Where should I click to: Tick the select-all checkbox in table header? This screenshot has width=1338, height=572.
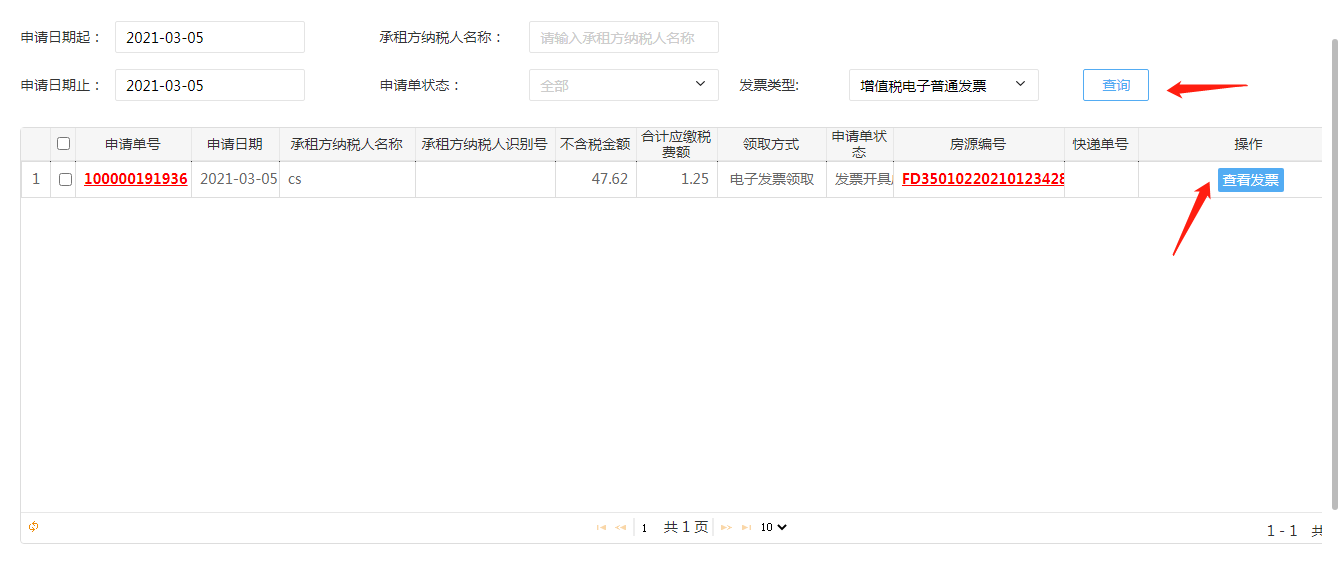click(64, 144)
